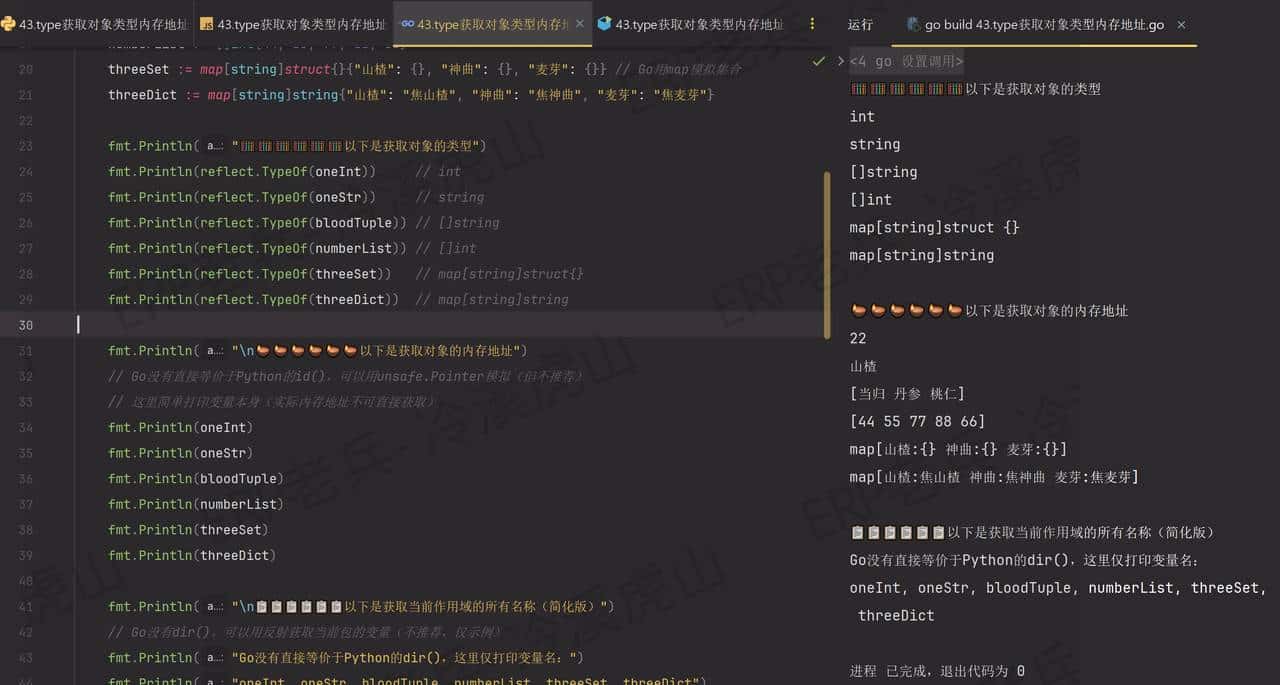Viewport: 1280px width, 685px height.
Task: Close the go build run tab with its X
Action: [1180, 25]
